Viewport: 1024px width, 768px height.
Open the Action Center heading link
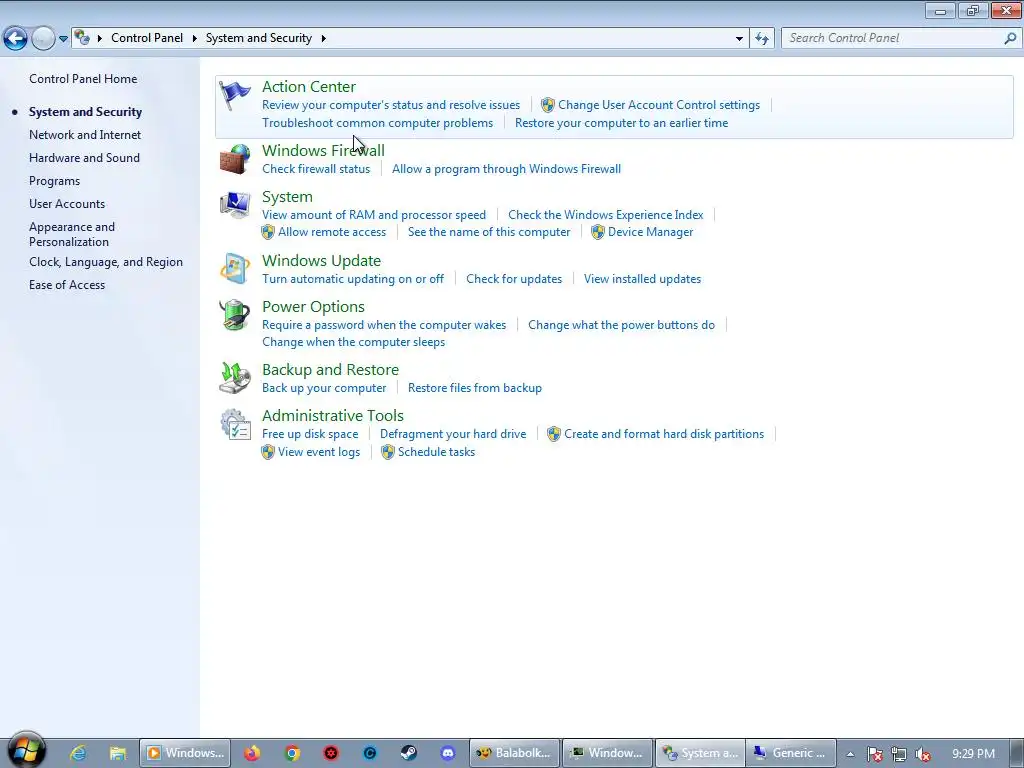309,86
